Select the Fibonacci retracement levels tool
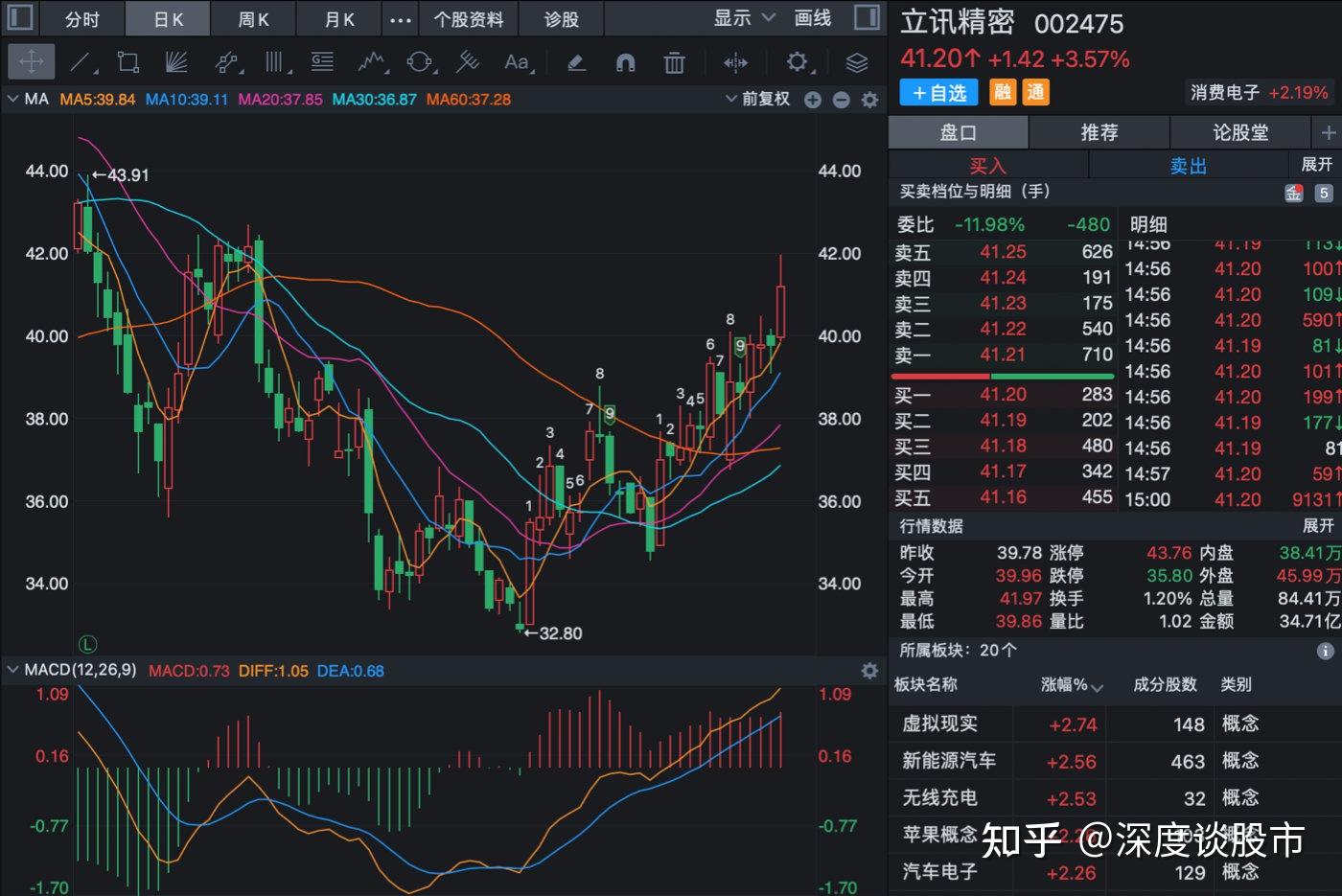Screen dimensions: 1342x896 (x=323, y=63)
